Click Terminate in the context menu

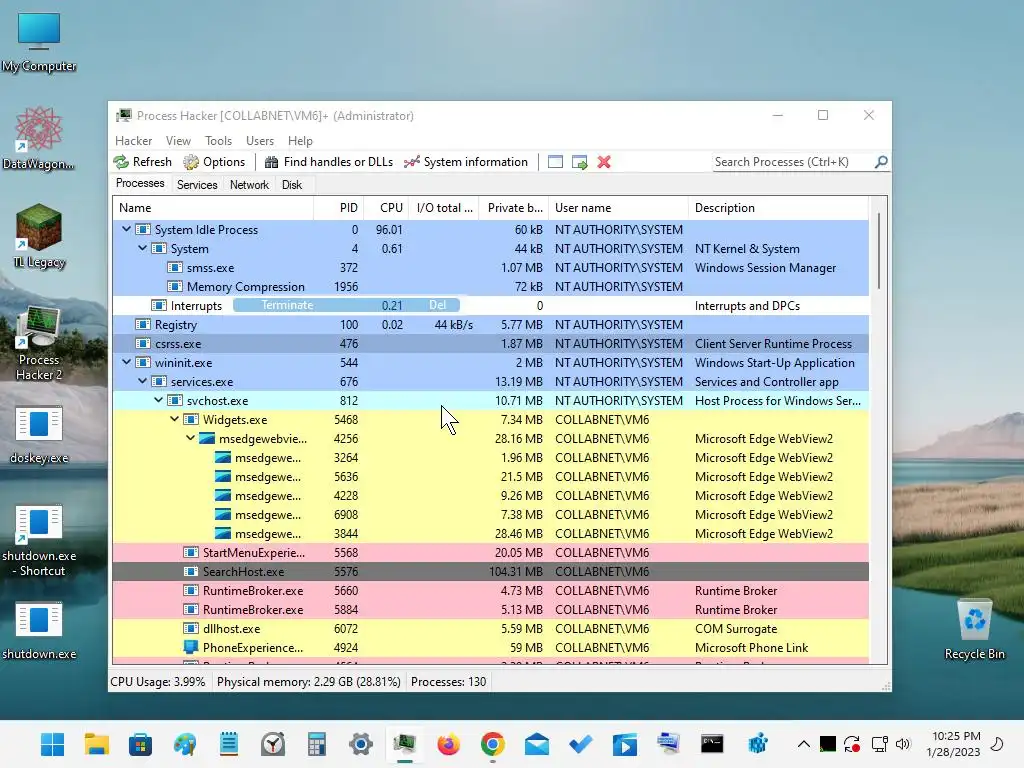pos(346,305)
